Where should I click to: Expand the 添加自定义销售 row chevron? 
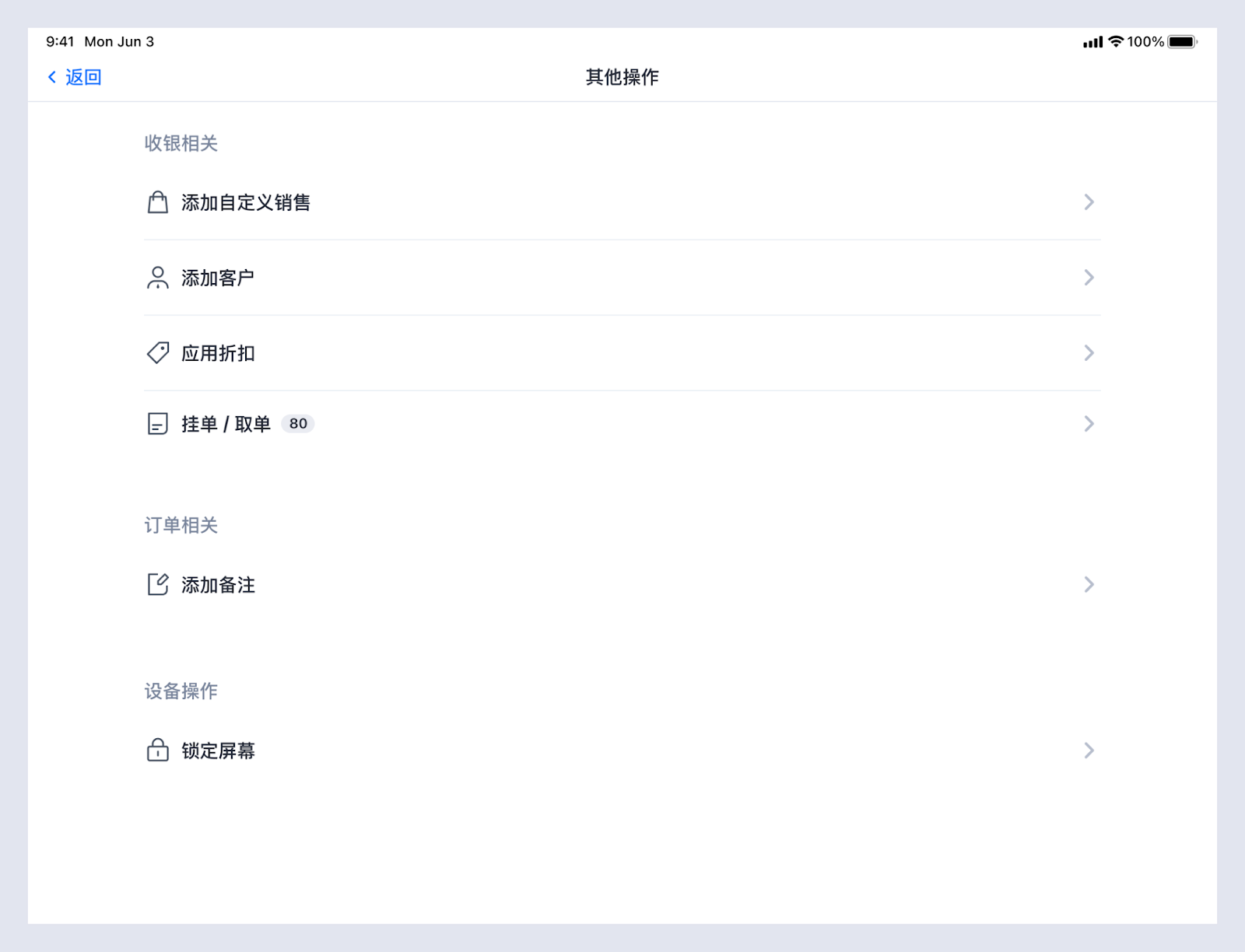pos(1089,202)
